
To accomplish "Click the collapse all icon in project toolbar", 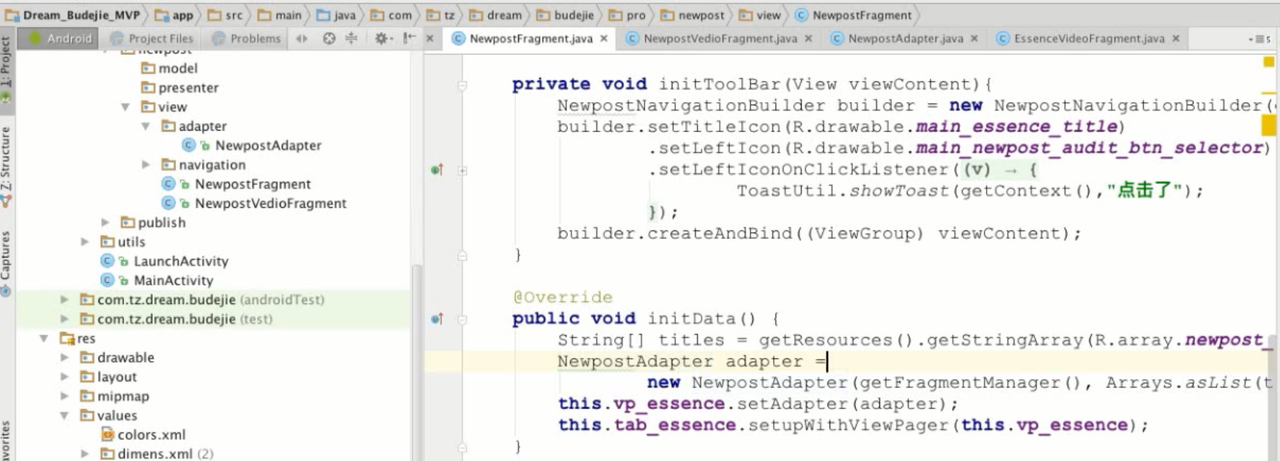I will point(351,39).
